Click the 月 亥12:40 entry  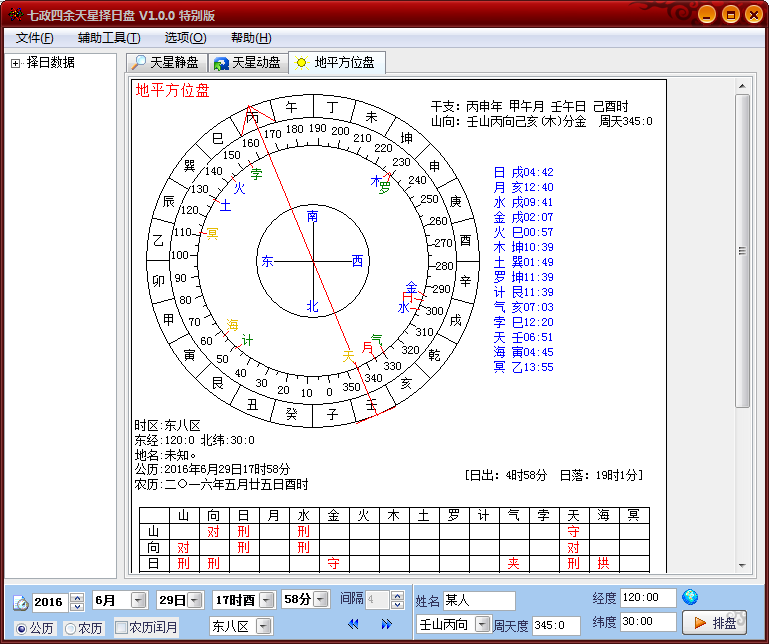click(523, 187)
